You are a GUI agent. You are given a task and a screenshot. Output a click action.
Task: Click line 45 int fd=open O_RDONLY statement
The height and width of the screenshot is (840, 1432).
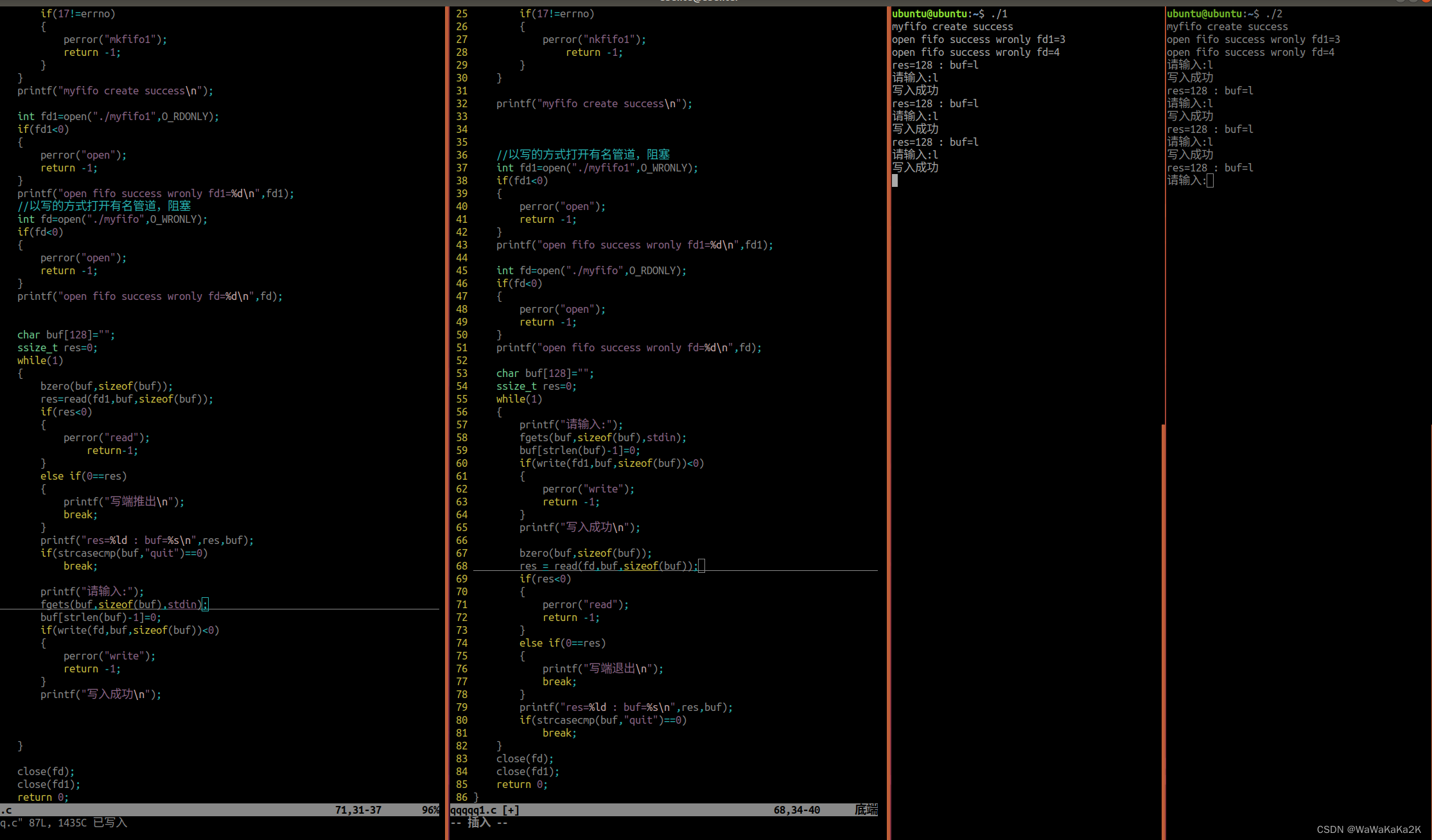[x=591, y=270]
